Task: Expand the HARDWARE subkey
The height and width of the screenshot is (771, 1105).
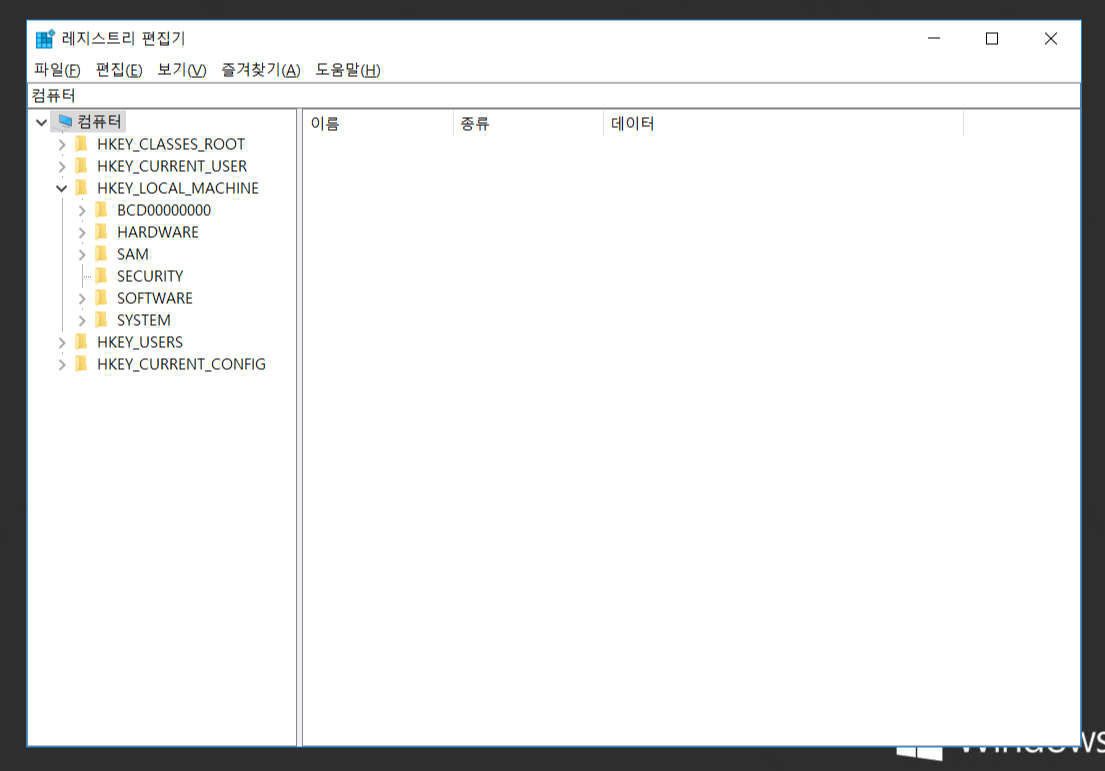Action: coord(82,232)
